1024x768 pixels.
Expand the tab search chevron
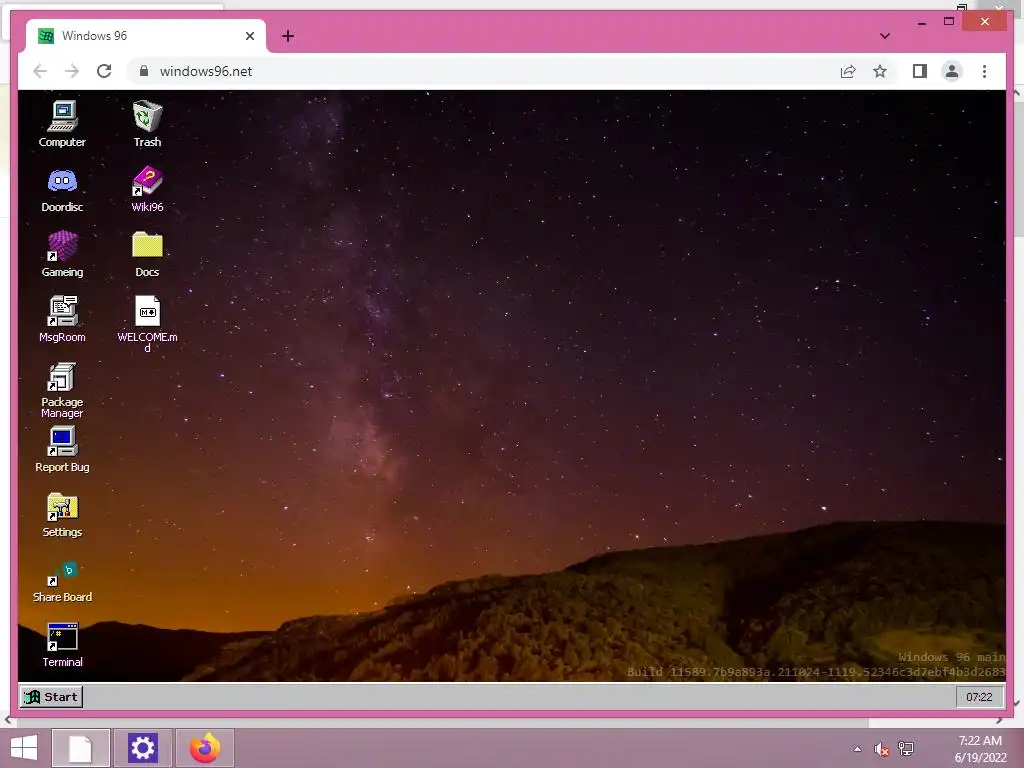point(885,36)
